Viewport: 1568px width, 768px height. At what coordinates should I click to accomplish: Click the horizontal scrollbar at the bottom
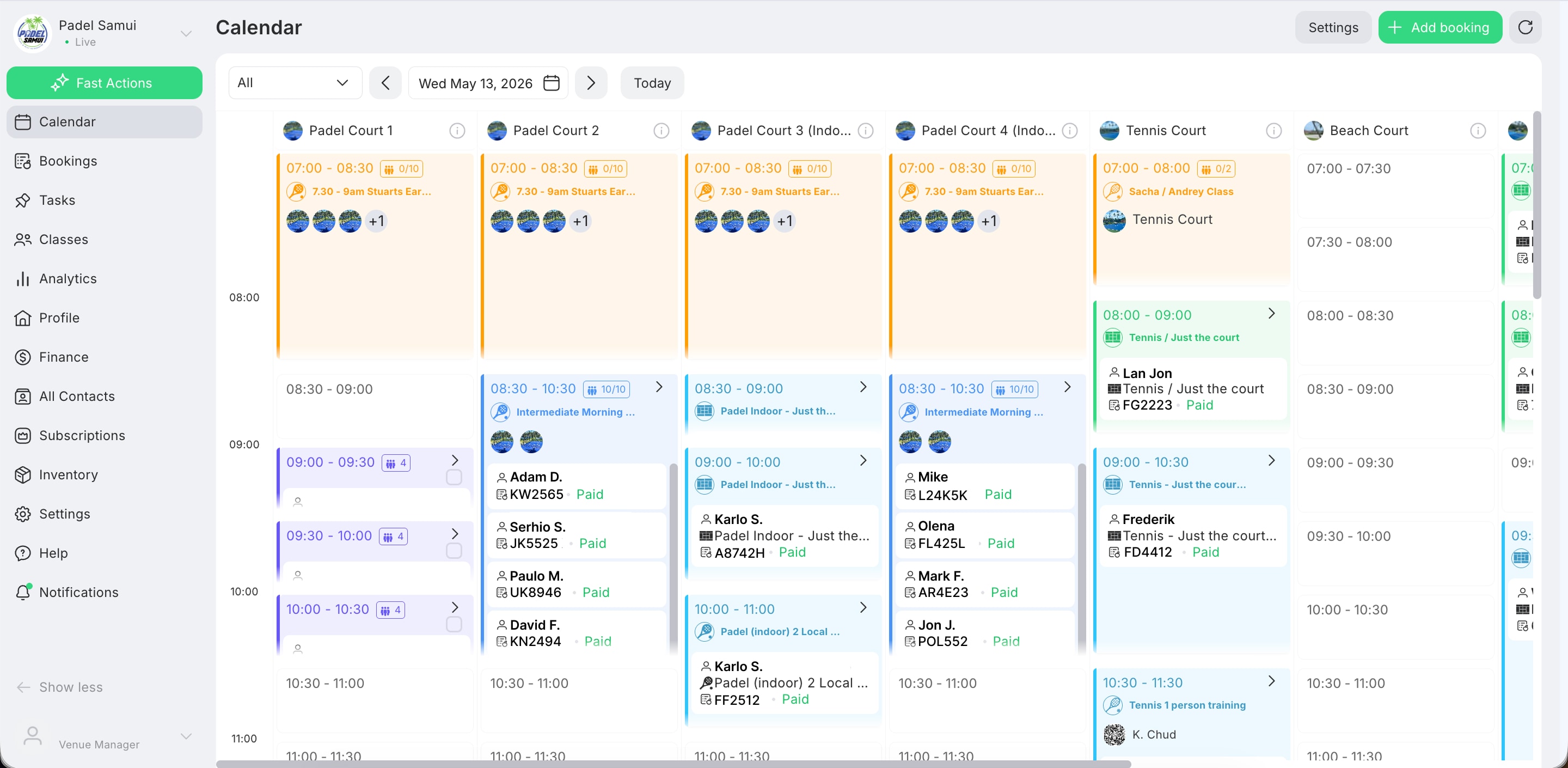click(673, 764)
